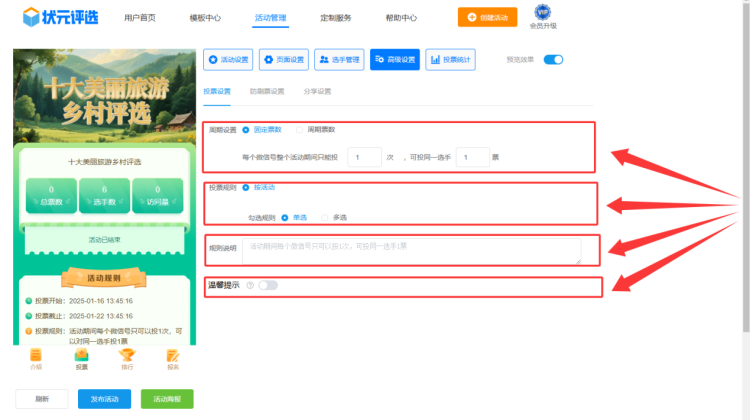Tap the 排行 trophy icon
Screen dimensions: 750x420
[127, 357]
